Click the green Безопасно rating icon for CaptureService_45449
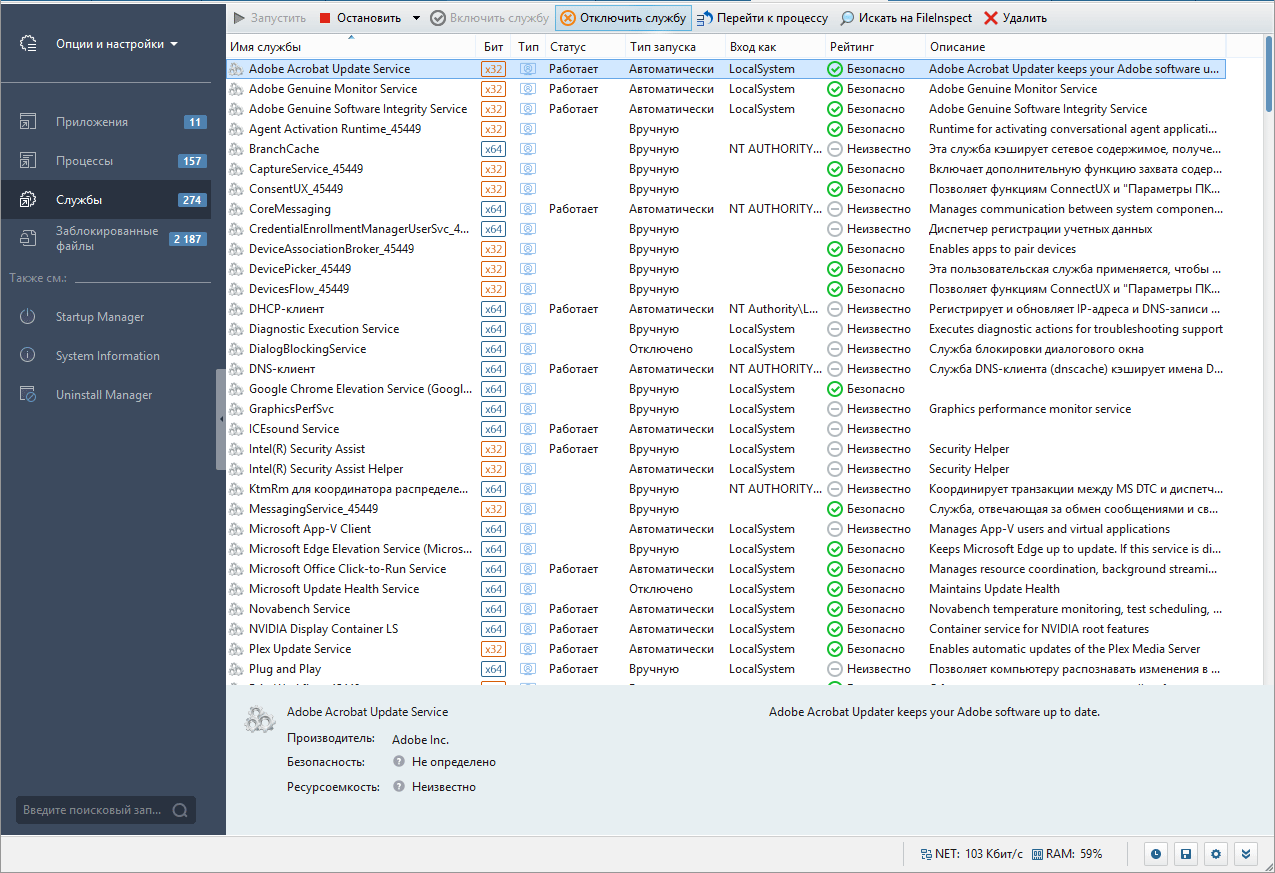The image size is (1275, 873). click(x=835, y=169)
